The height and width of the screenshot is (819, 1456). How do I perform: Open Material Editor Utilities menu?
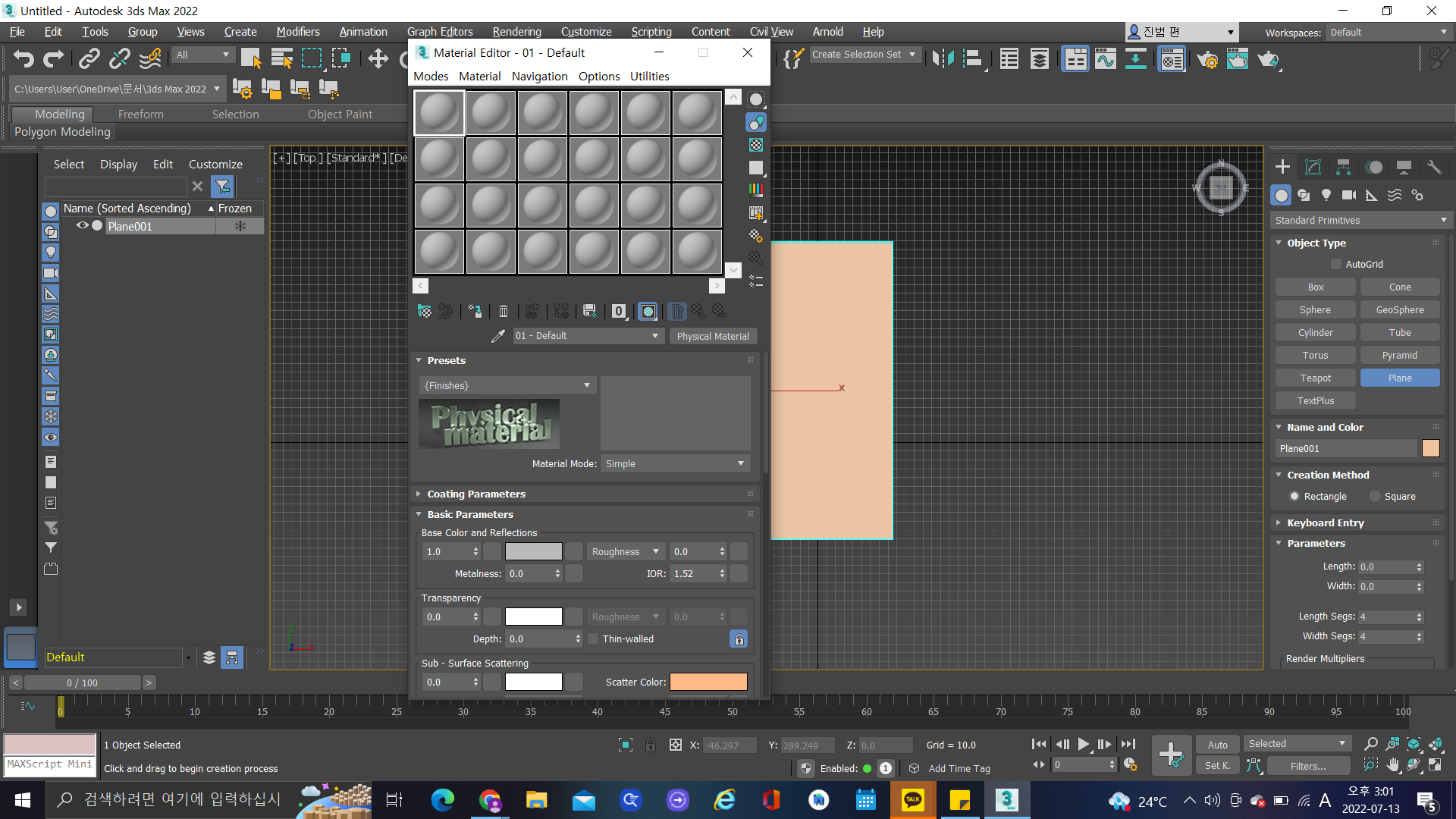tap(649, 76)
